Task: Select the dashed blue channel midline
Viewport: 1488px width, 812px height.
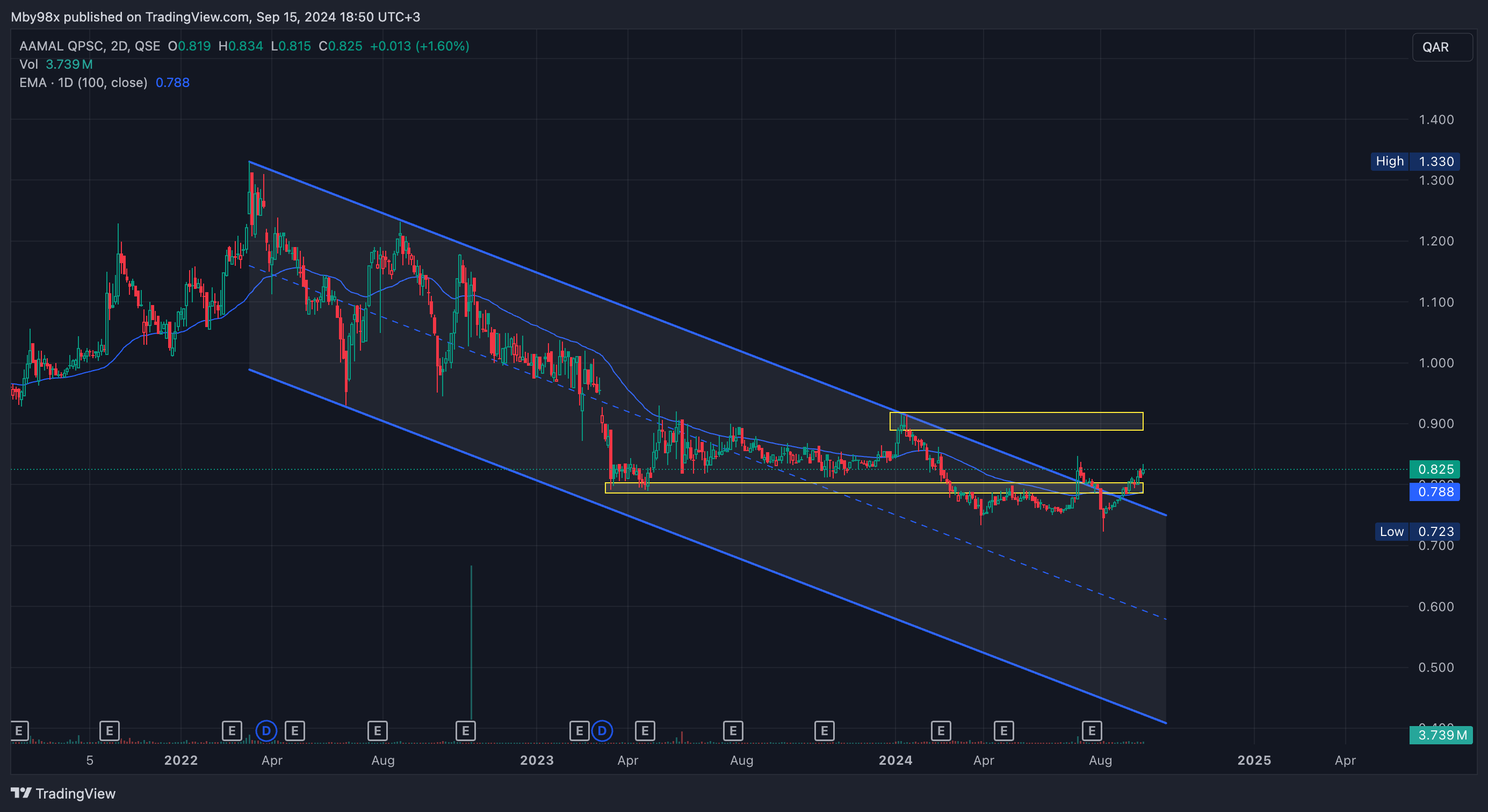Action: [707, 443]
